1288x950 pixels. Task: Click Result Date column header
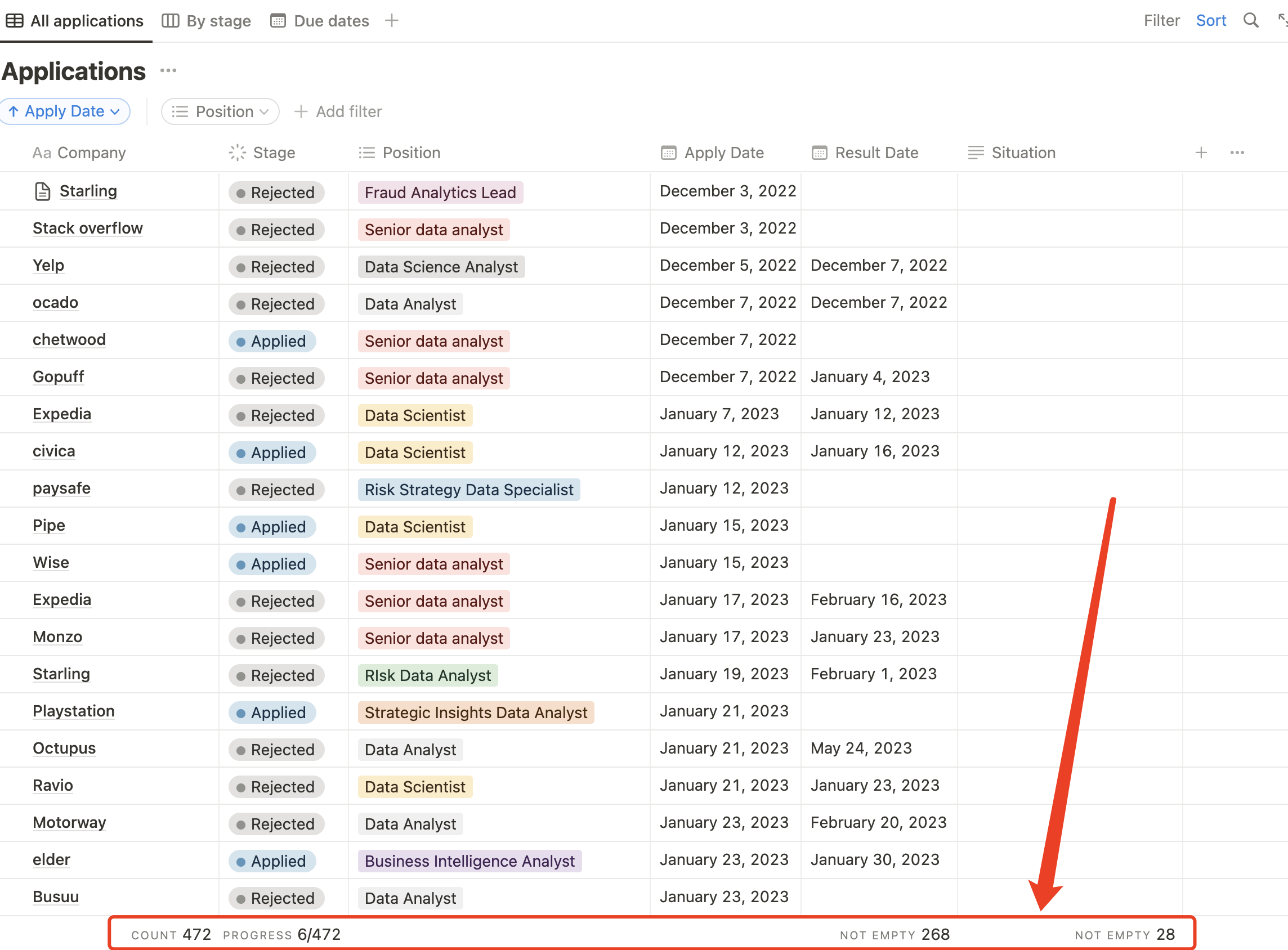[x=865, y=153]
